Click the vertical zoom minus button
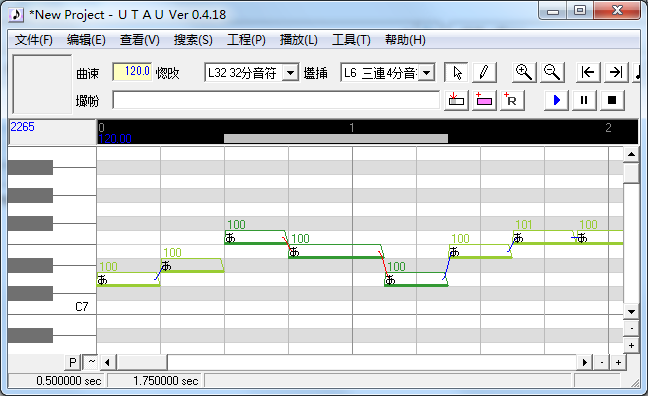The width and height of the screenshot is (648, 396). 631,329
